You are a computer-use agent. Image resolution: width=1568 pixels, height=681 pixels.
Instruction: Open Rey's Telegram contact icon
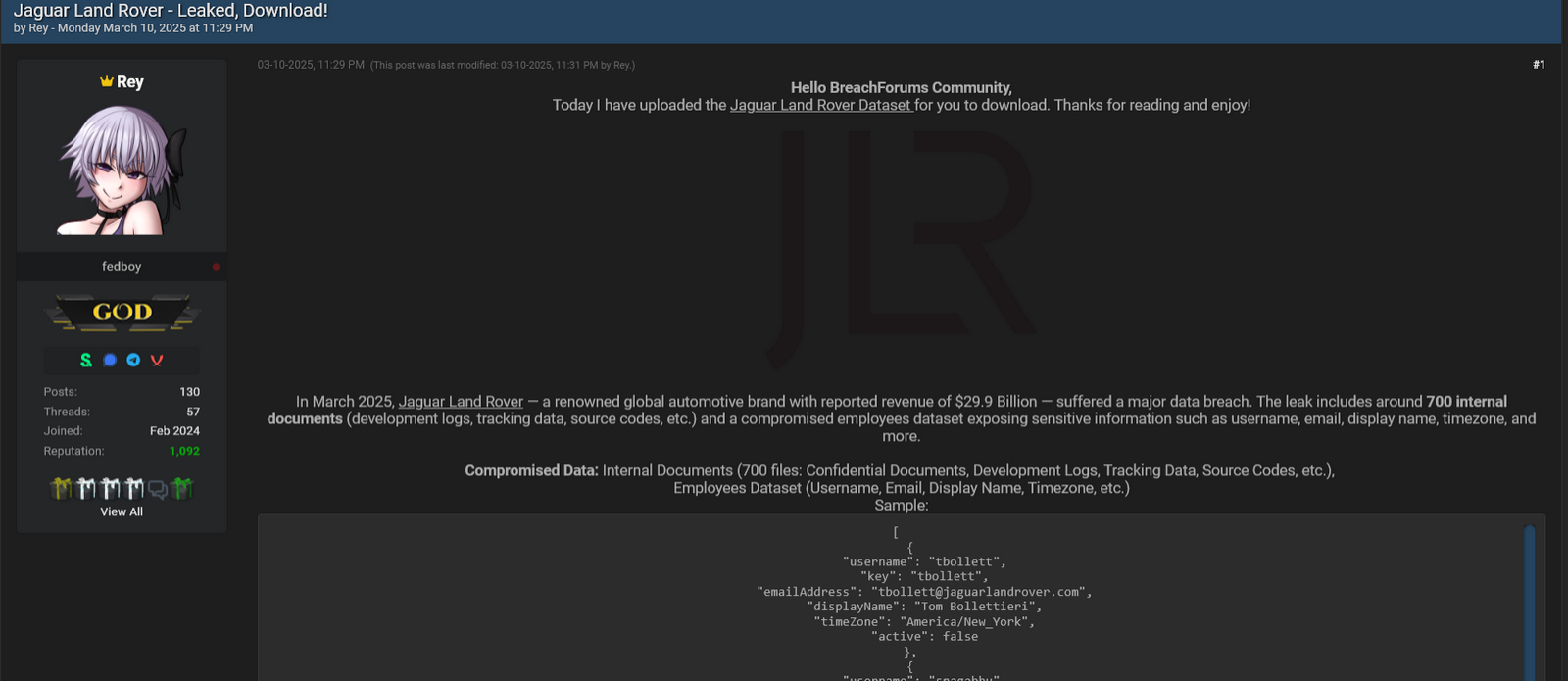pos(133,360)
